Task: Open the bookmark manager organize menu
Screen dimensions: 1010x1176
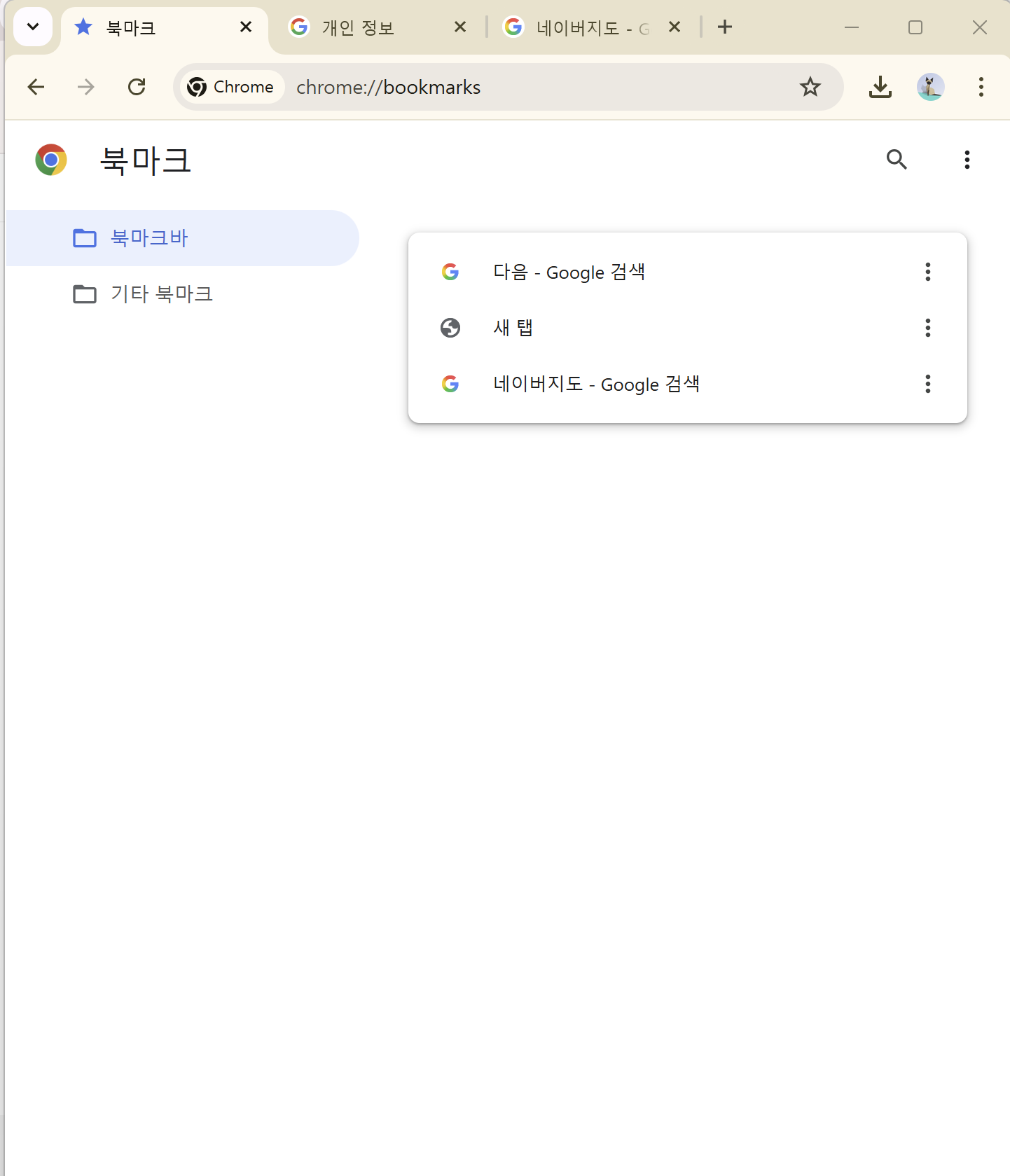Action: tap(967, 160)
